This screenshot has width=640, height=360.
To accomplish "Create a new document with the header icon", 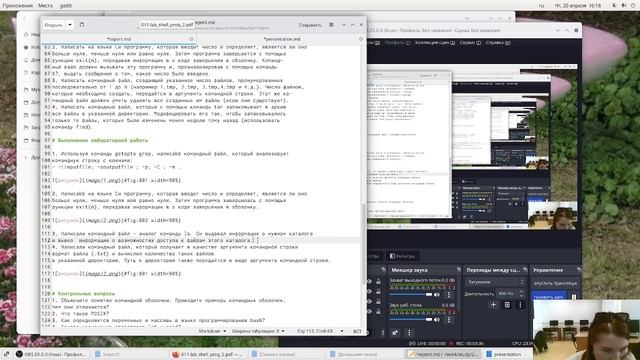I will point(82,25).
